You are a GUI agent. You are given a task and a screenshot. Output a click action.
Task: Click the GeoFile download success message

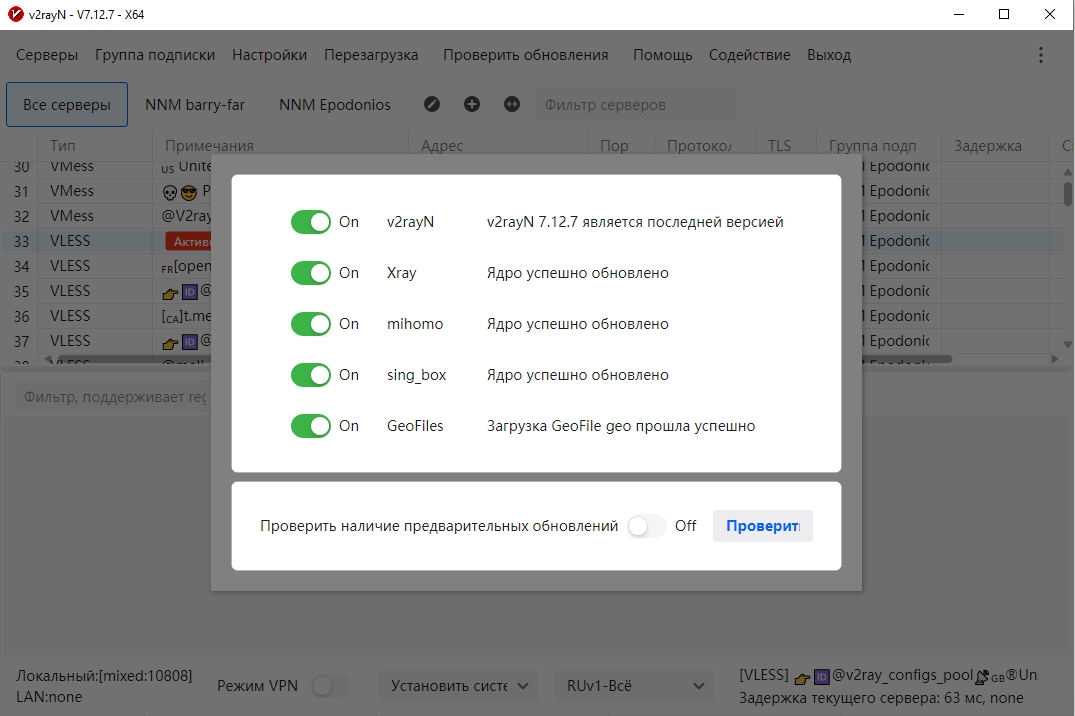pos(621,426)
